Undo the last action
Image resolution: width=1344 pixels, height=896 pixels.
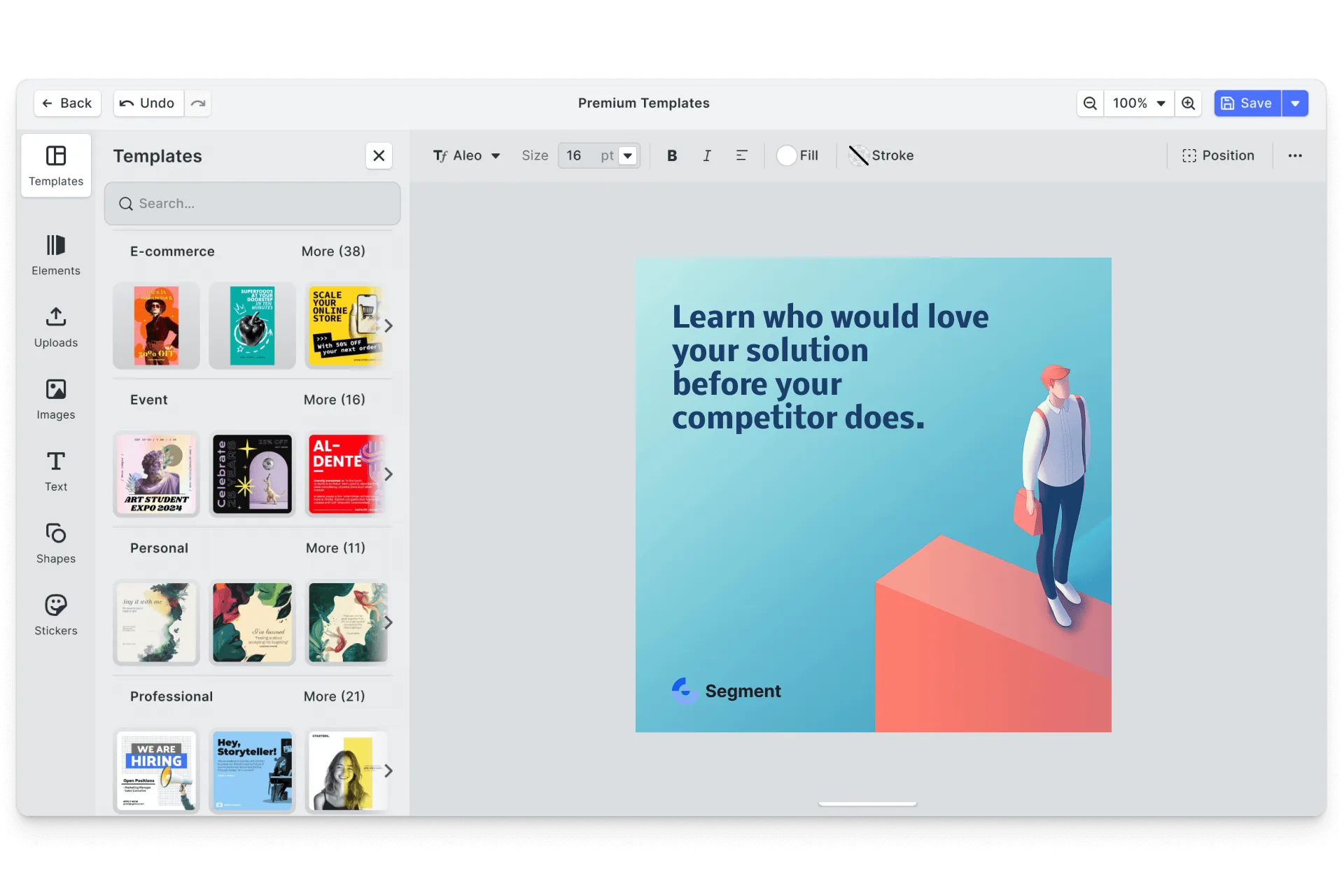148,103
